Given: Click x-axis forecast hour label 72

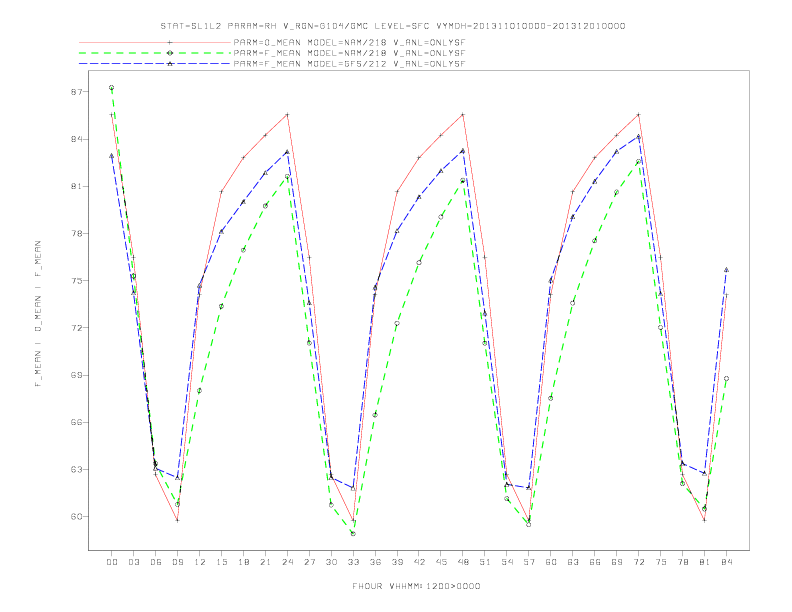Looking at the screenshot, I should 638,562.
